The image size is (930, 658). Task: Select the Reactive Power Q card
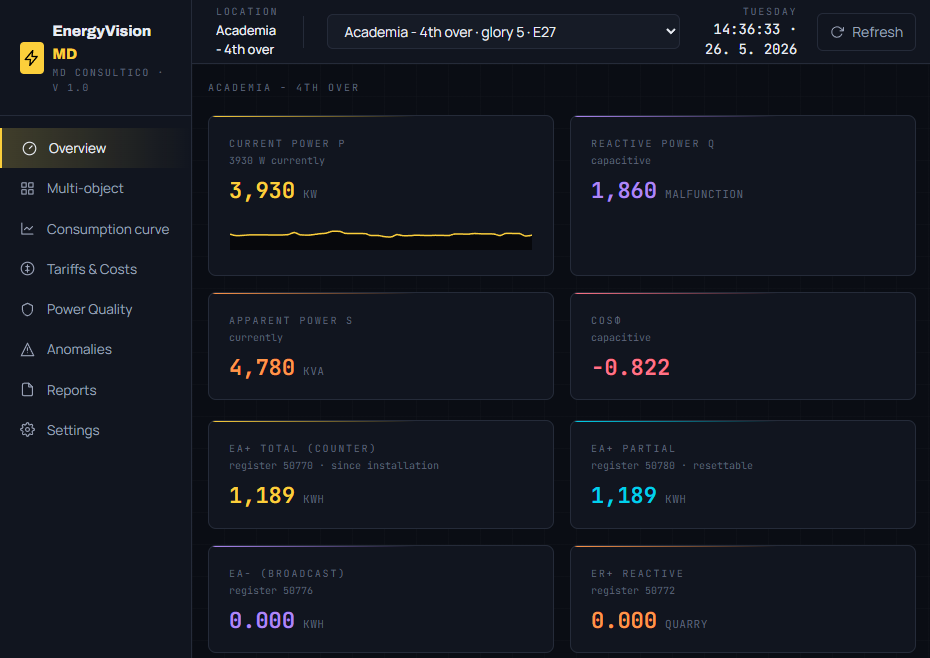(x=743, y=196)
